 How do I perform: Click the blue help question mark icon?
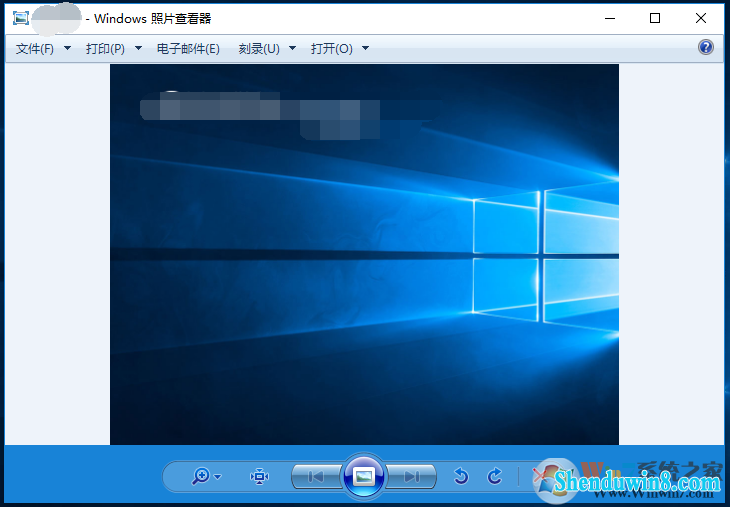coord(706,47)
